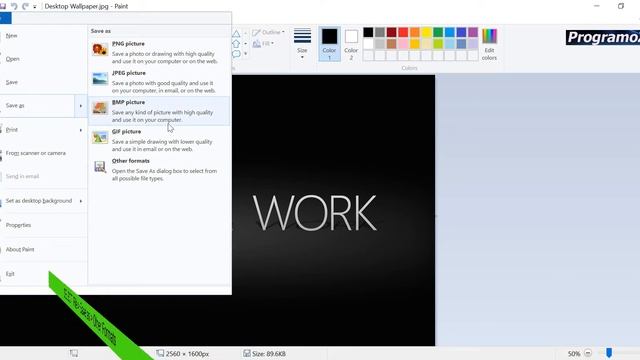The image size is (640, 360).
Task: Click Open in the File menu
Action: [x=13, y=59]
